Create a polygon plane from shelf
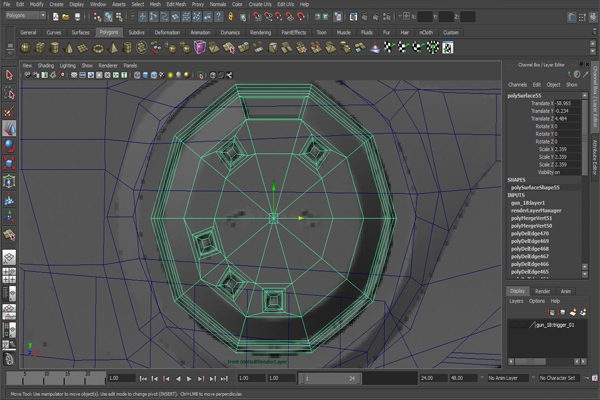600x400 pixels. [83, 48]
